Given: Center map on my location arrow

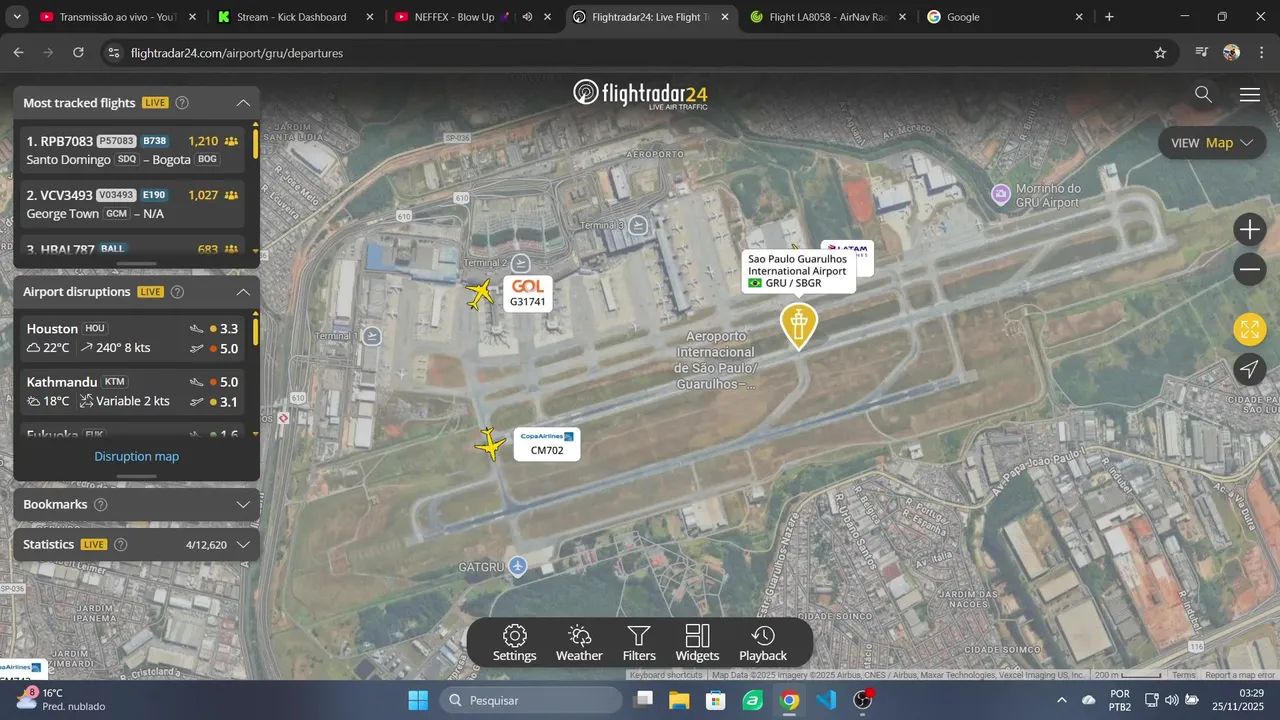Looking at the screenshot, I should click(1249, 369).
